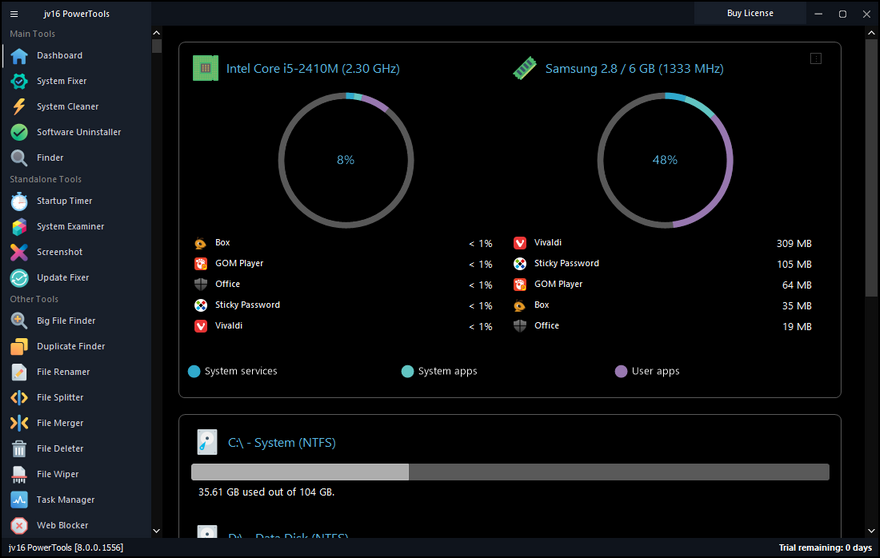The height and width of the screenshot is (558, 880).
Task: Select System Cleaner in sidebar
Action: point(67,107)
